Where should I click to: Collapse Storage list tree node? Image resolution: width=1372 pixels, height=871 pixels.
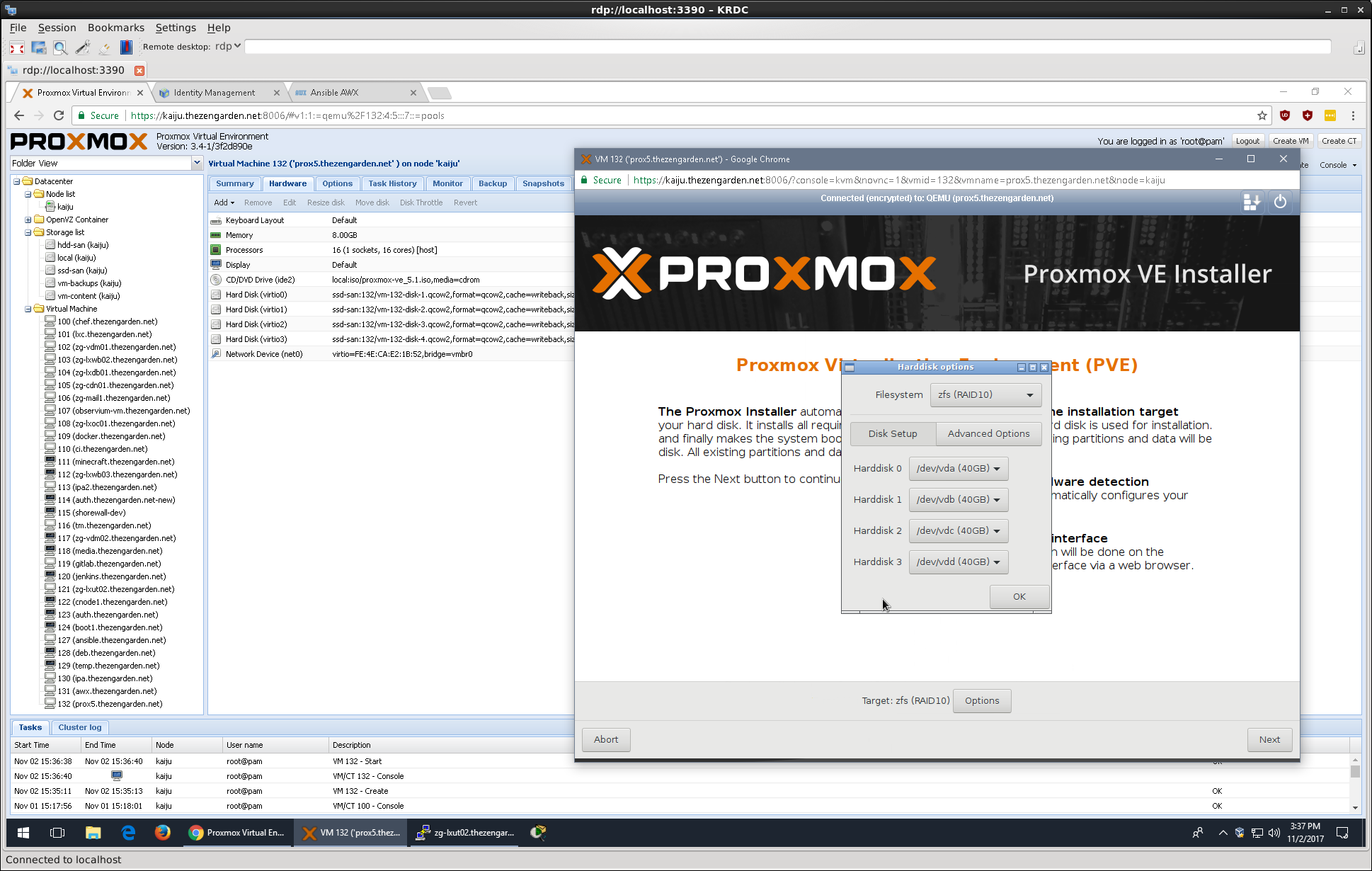pyautogui.click(x=28, y=232)
